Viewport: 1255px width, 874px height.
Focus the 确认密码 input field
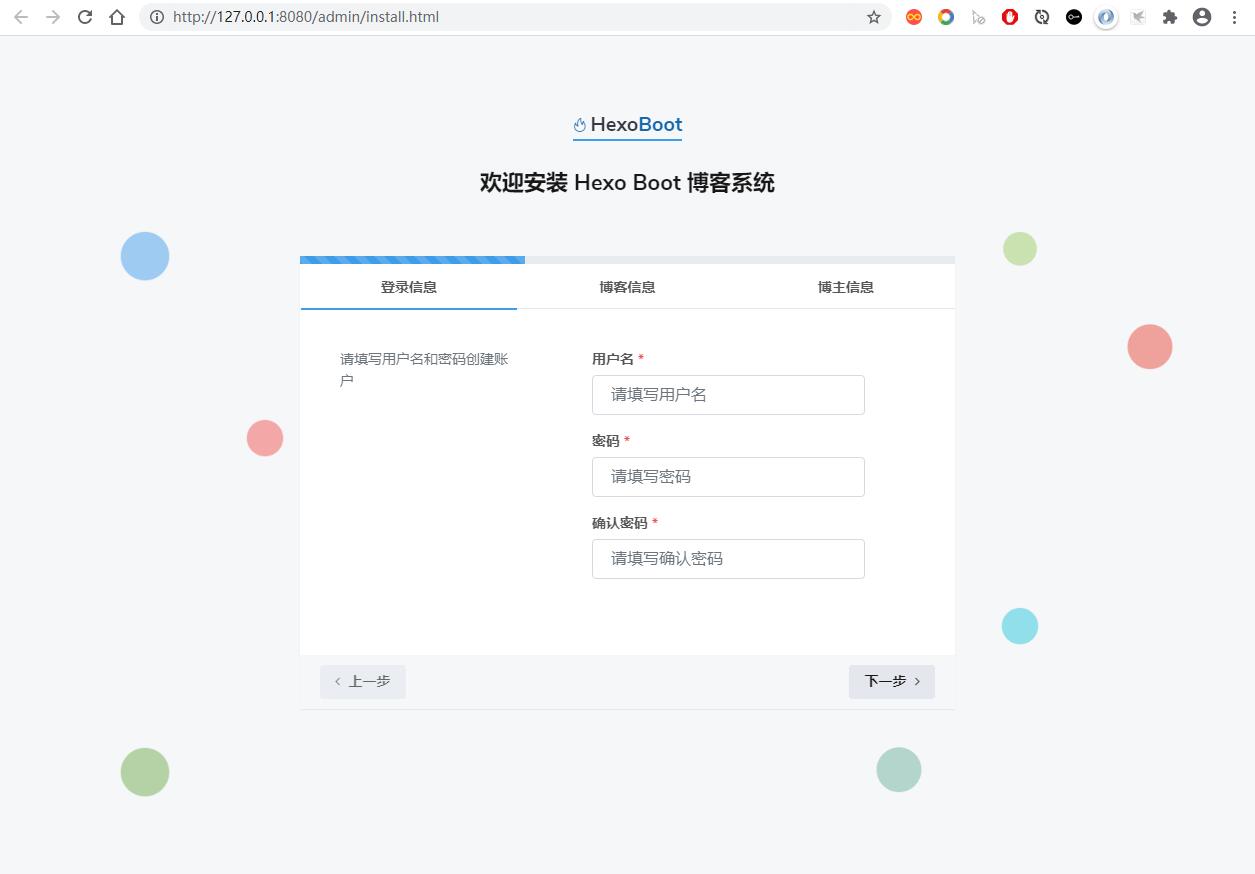point(728,559)
